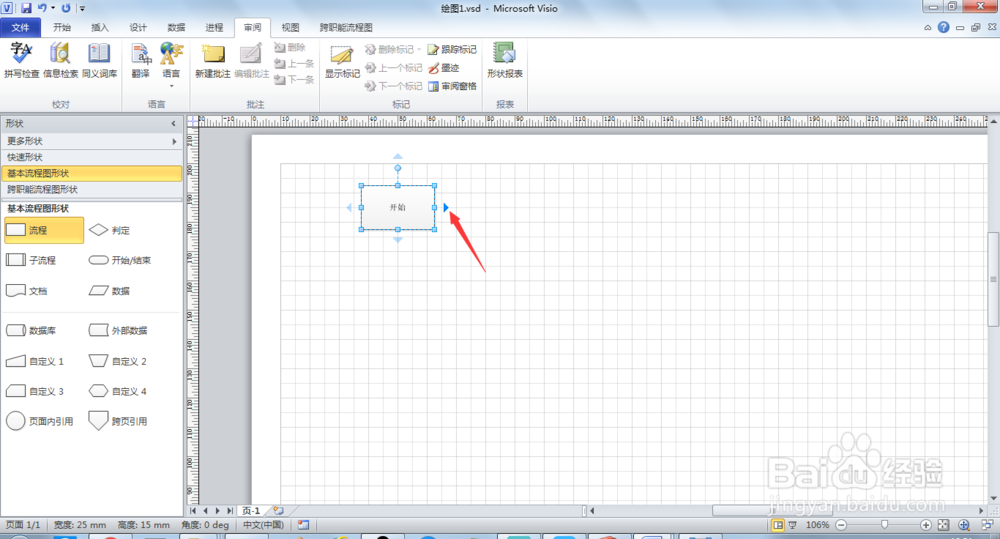Insert a new page tab icon
This screenshot has height=539, width=1000.
[x=278, y=511]
